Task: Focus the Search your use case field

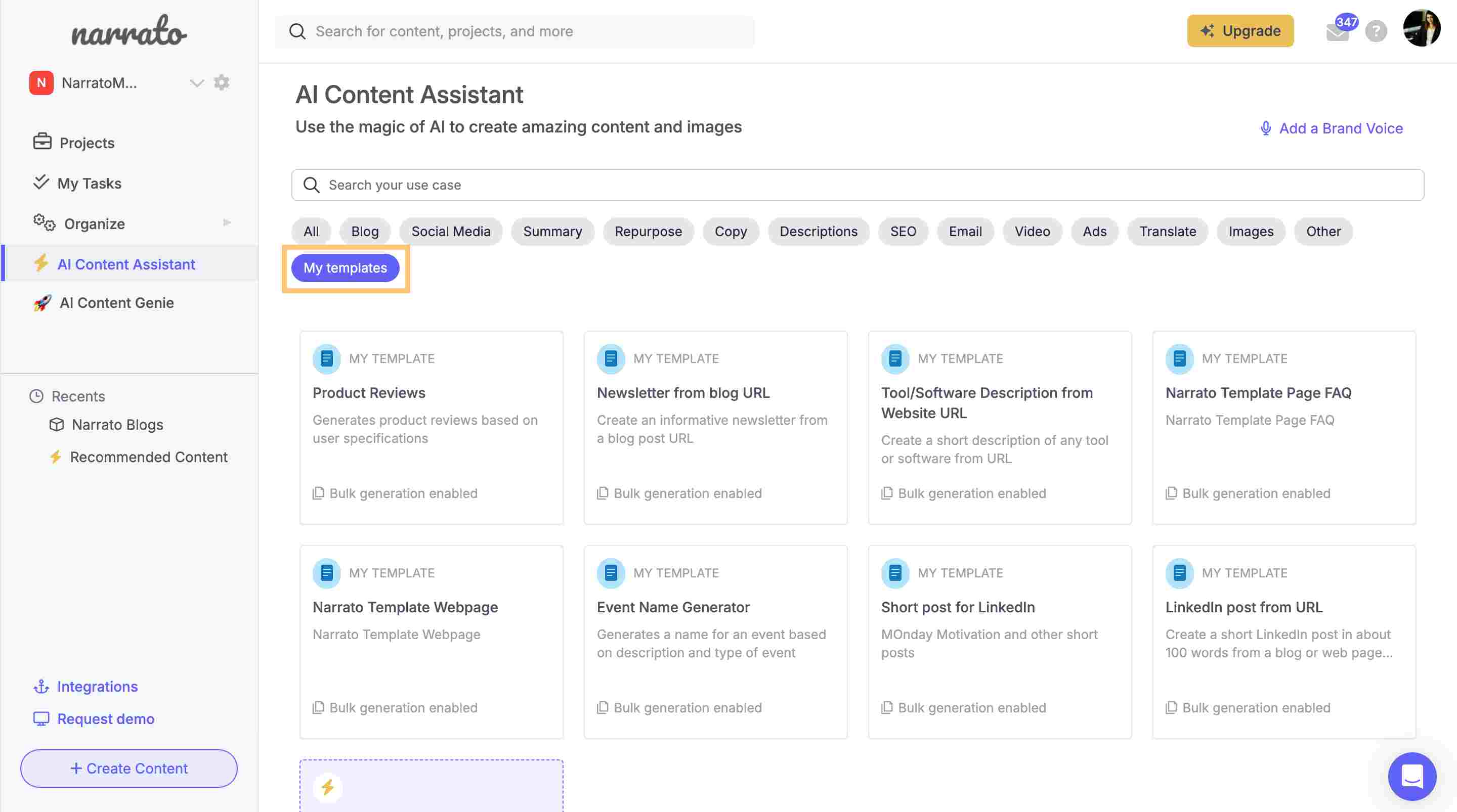Action: tap(858, 185)
